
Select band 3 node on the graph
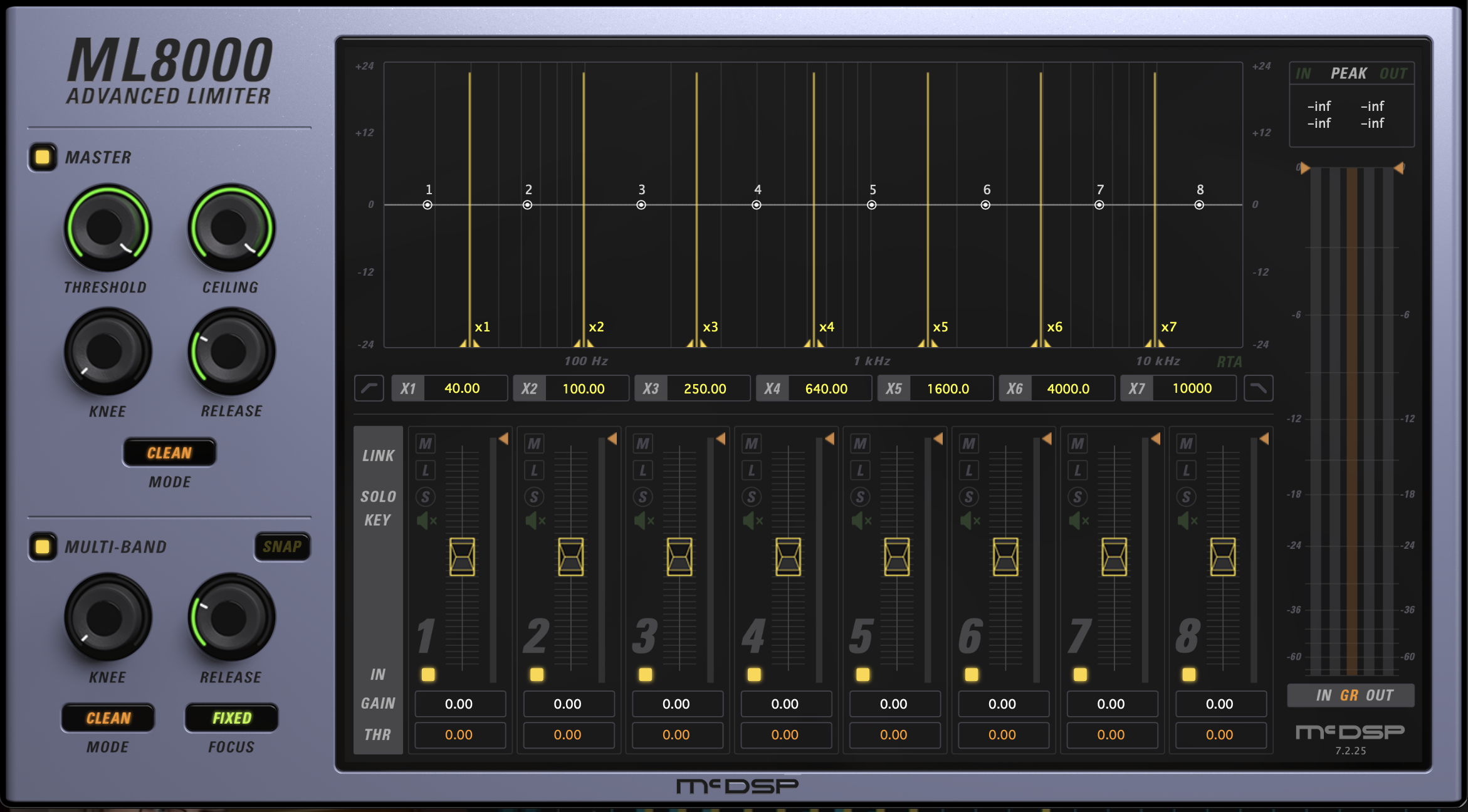(641, 205)
